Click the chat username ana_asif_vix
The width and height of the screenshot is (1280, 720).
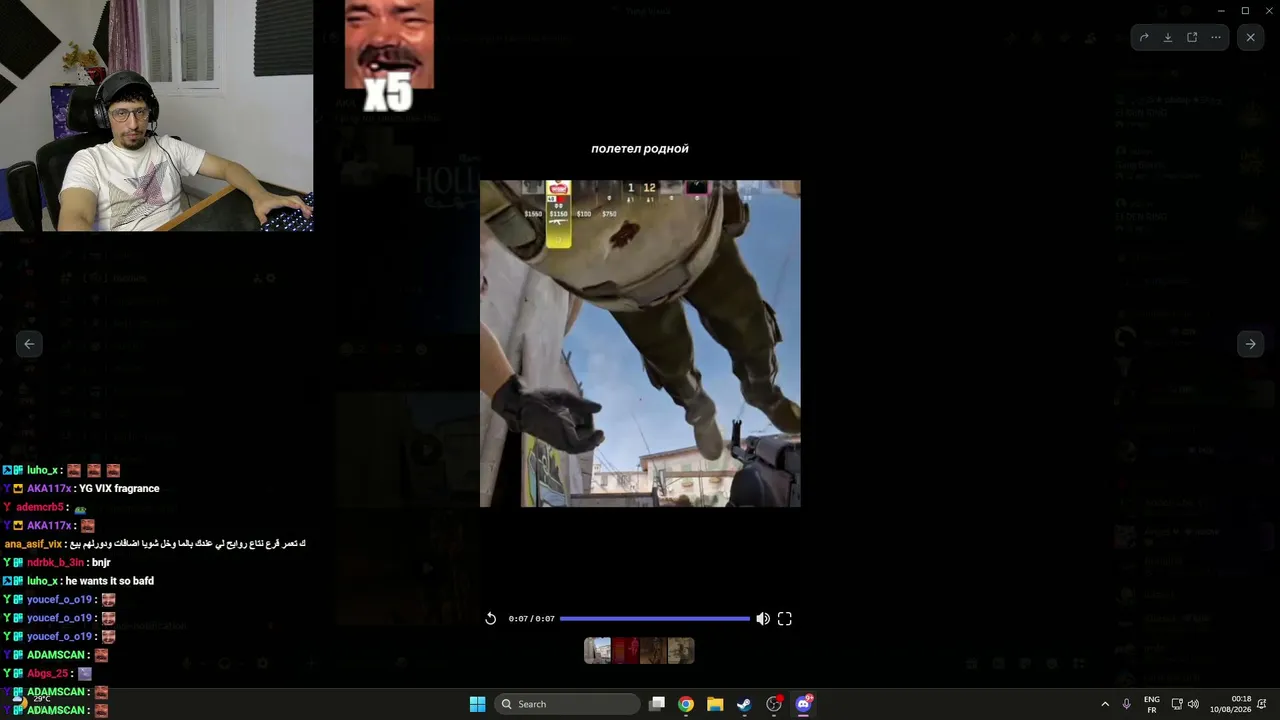coord(33,544)
